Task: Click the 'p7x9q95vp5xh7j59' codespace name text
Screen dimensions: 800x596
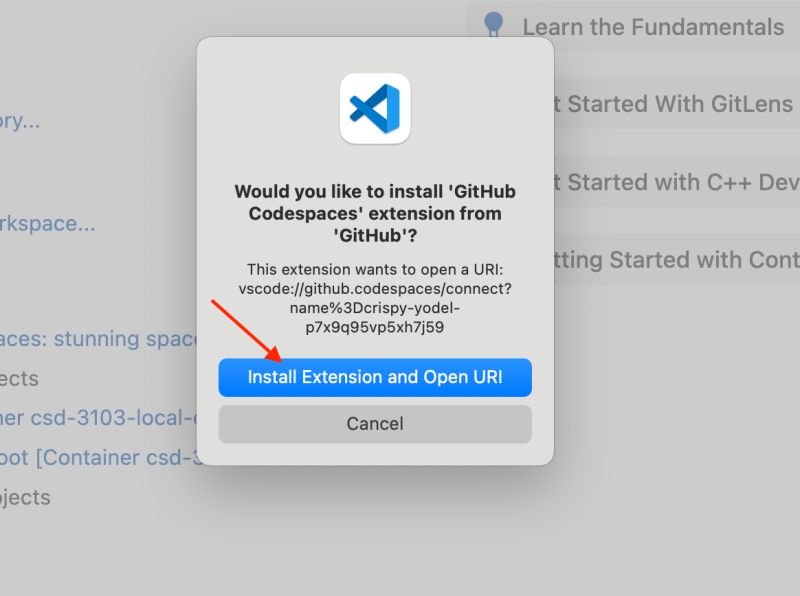Action: (375, 327)
